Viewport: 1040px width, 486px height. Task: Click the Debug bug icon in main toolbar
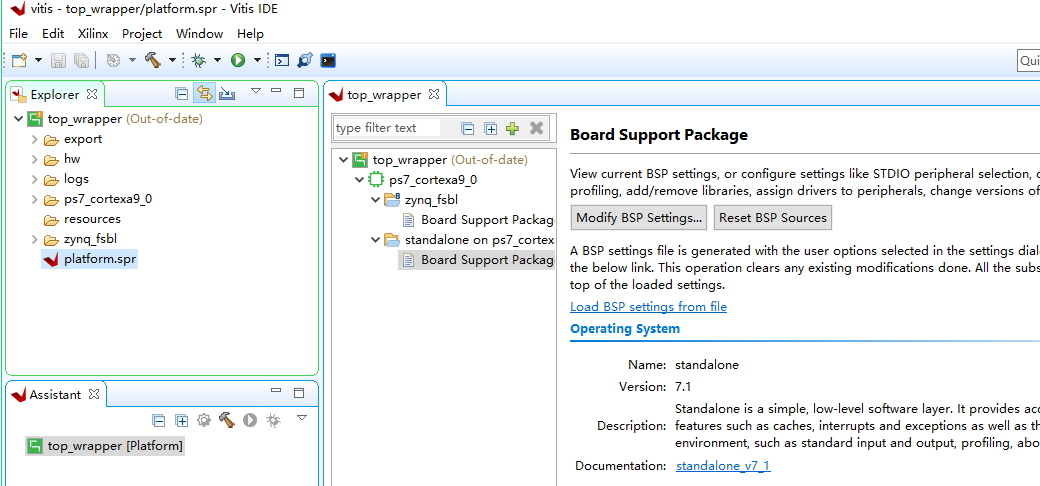pos(198,60)
